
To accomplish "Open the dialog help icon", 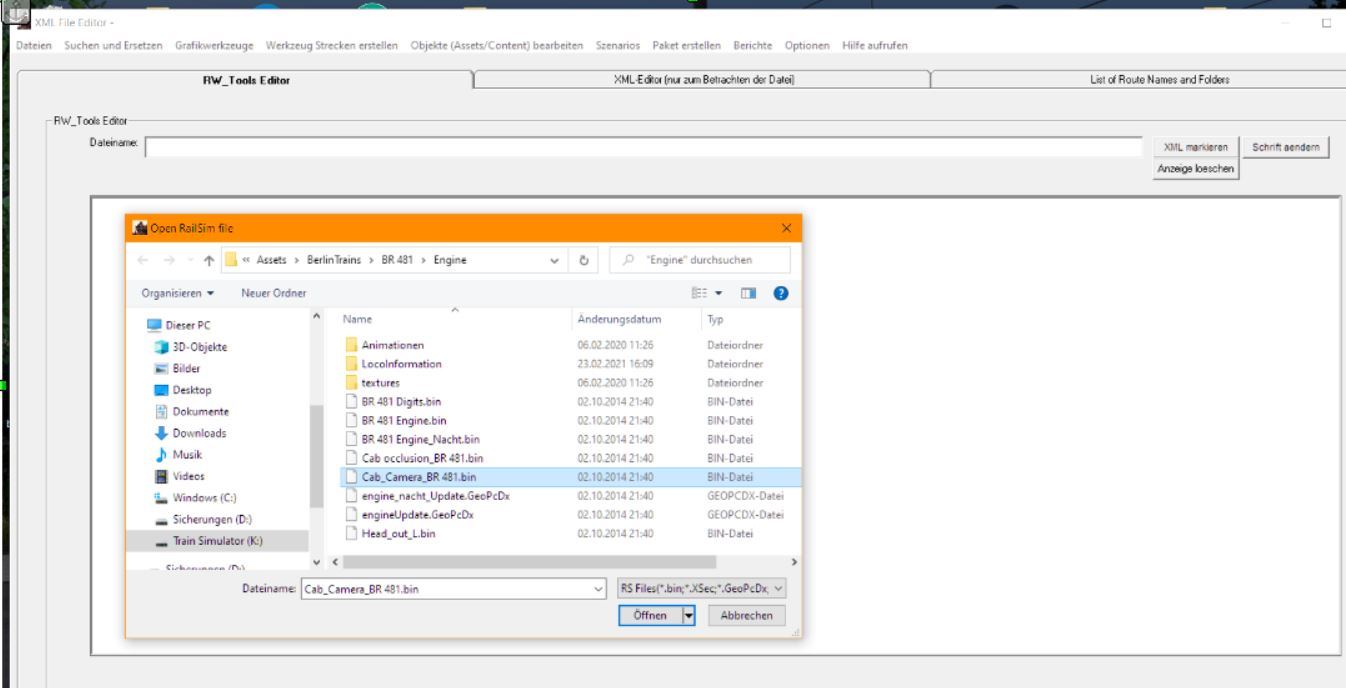I will pos(781,293).
